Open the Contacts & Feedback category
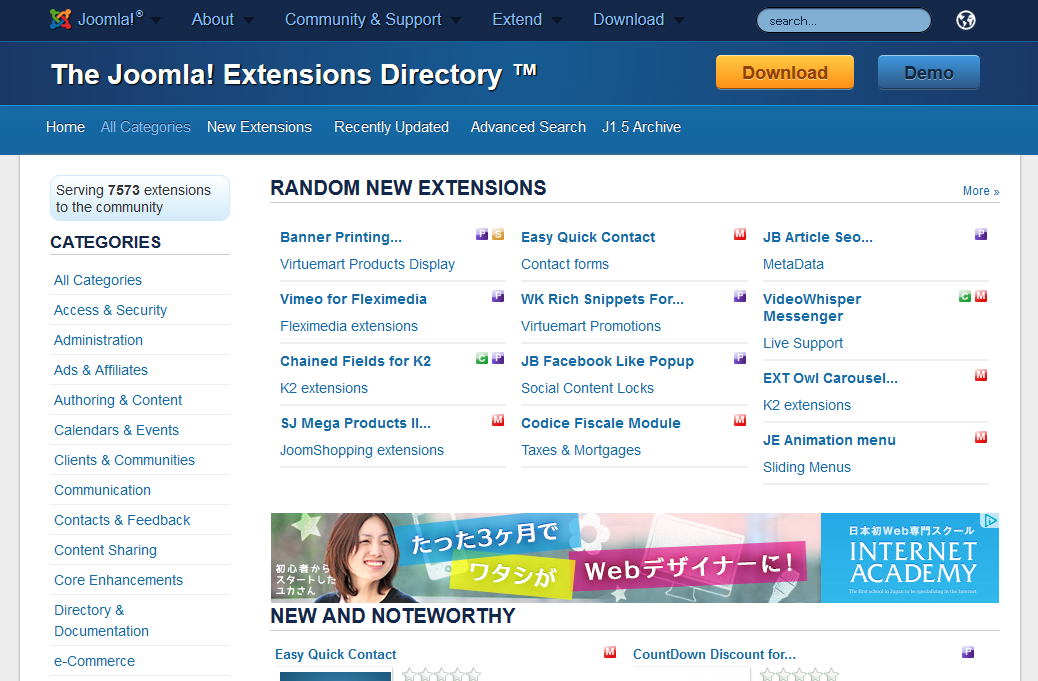The width and height of the screenshot is (1038, 681). [x=122, y=520]
